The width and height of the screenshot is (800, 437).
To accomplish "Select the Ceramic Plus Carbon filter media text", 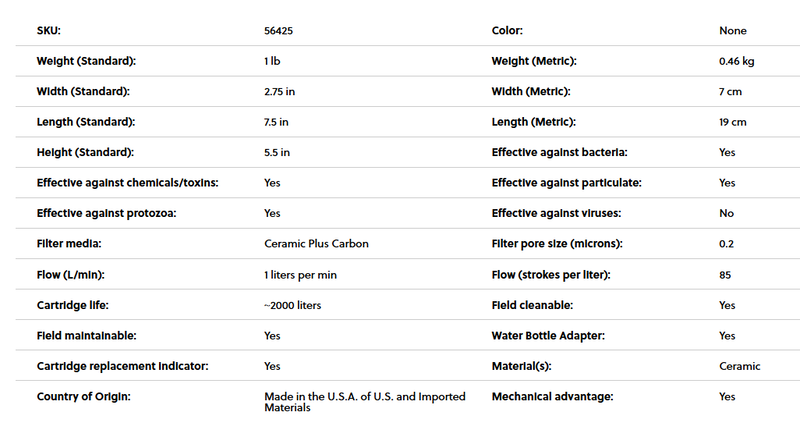I will click(x=316, y=244).
